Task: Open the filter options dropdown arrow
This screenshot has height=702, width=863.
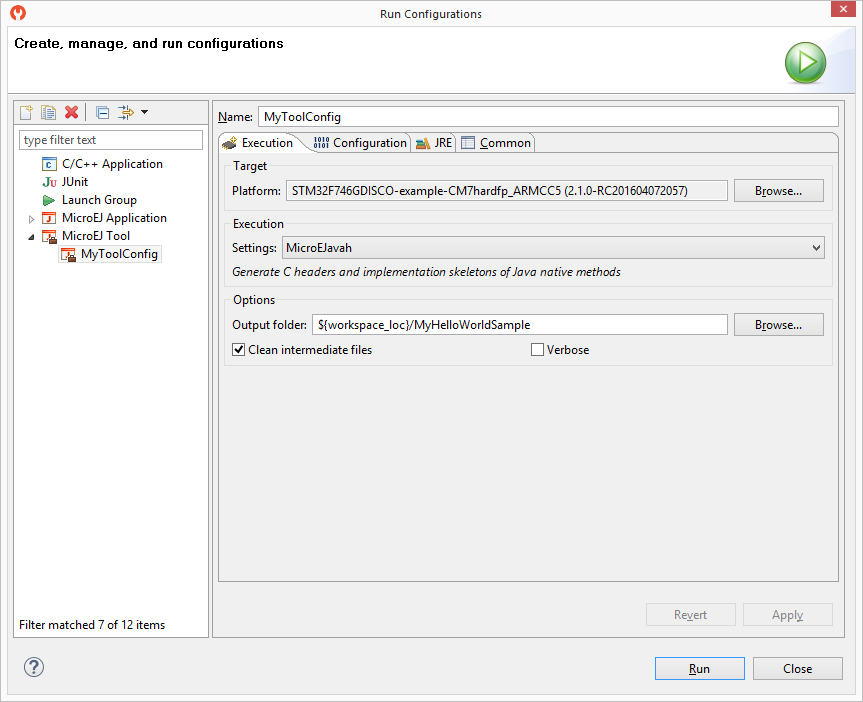Action: point(145,112)
